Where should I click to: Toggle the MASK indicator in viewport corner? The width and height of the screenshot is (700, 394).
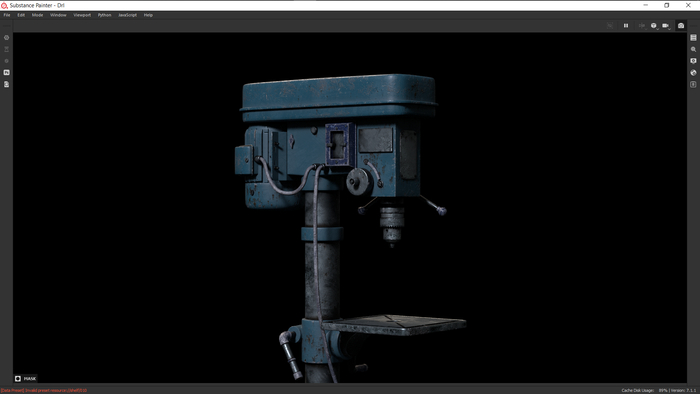(25, 378)
